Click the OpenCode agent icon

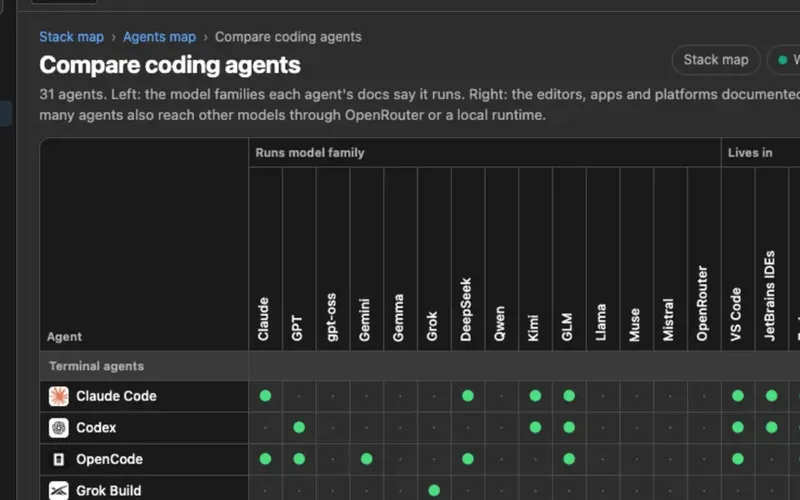(x=59, y=459)
